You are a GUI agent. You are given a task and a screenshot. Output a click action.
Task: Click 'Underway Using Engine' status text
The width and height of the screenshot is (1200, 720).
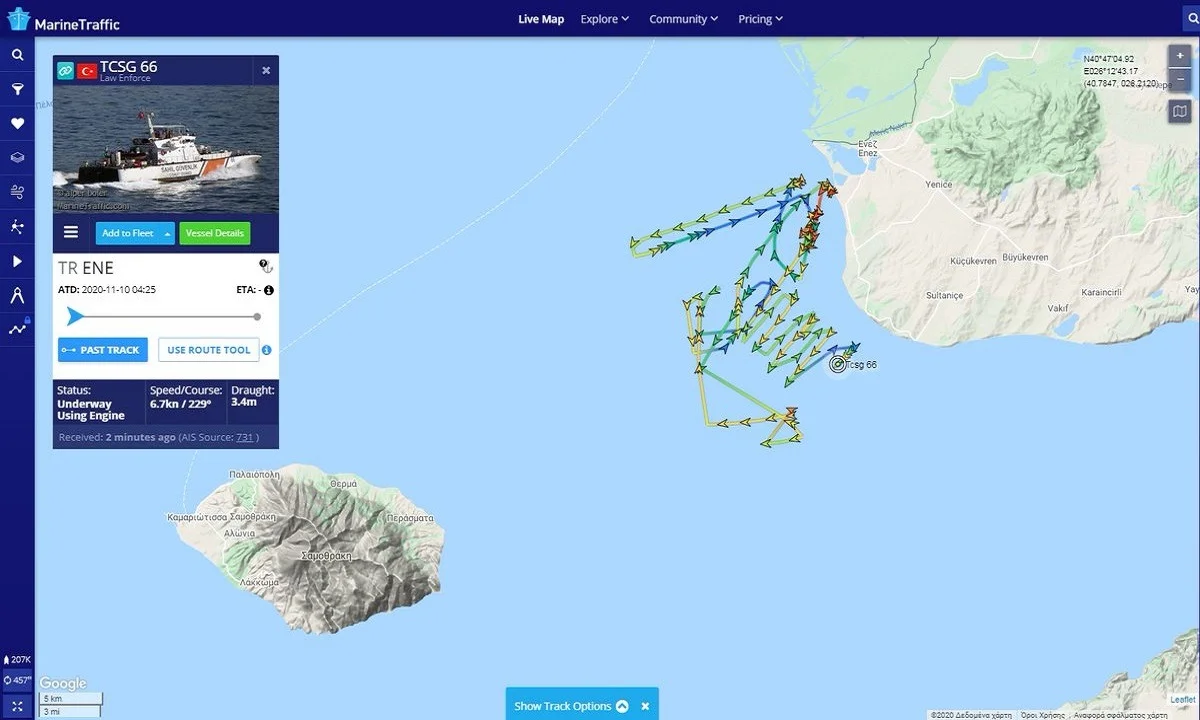click(x=91, y=410)
